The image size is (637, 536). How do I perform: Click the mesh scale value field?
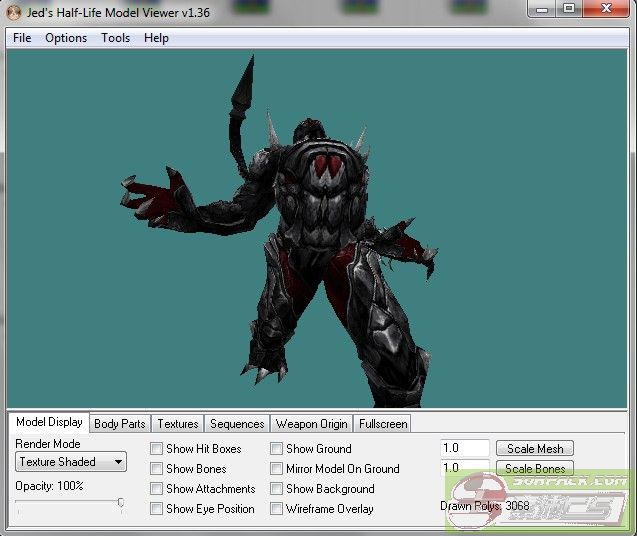tap(465, 449)
